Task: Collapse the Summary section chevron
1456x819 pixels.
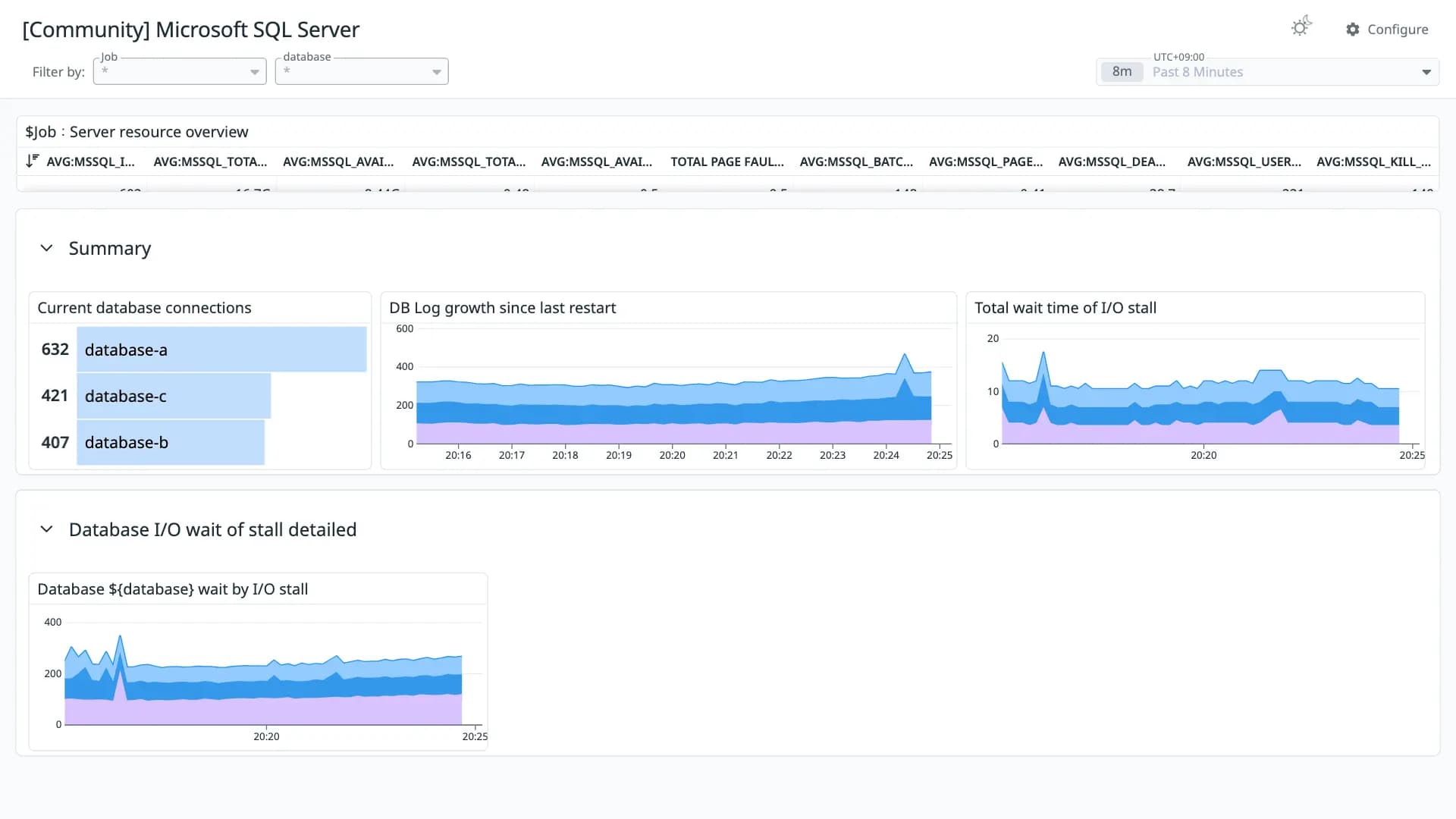Action: (46, 248)
